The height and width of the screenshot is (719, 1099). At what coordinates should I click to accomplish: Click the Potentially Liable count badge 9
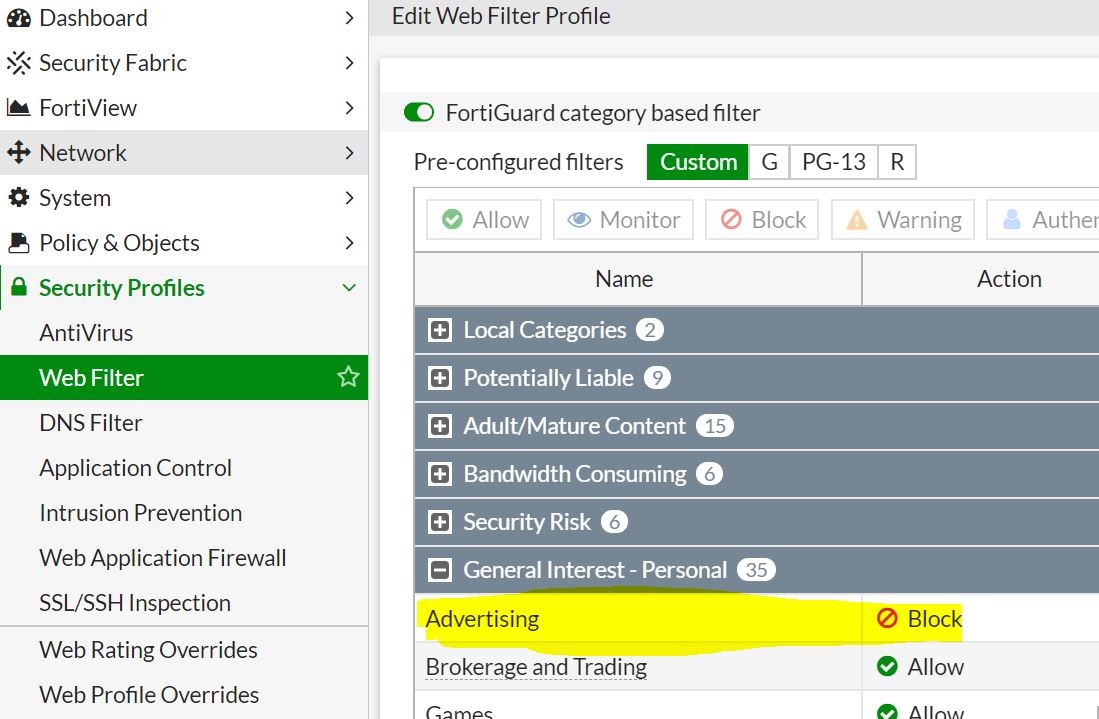click(657, 378)
